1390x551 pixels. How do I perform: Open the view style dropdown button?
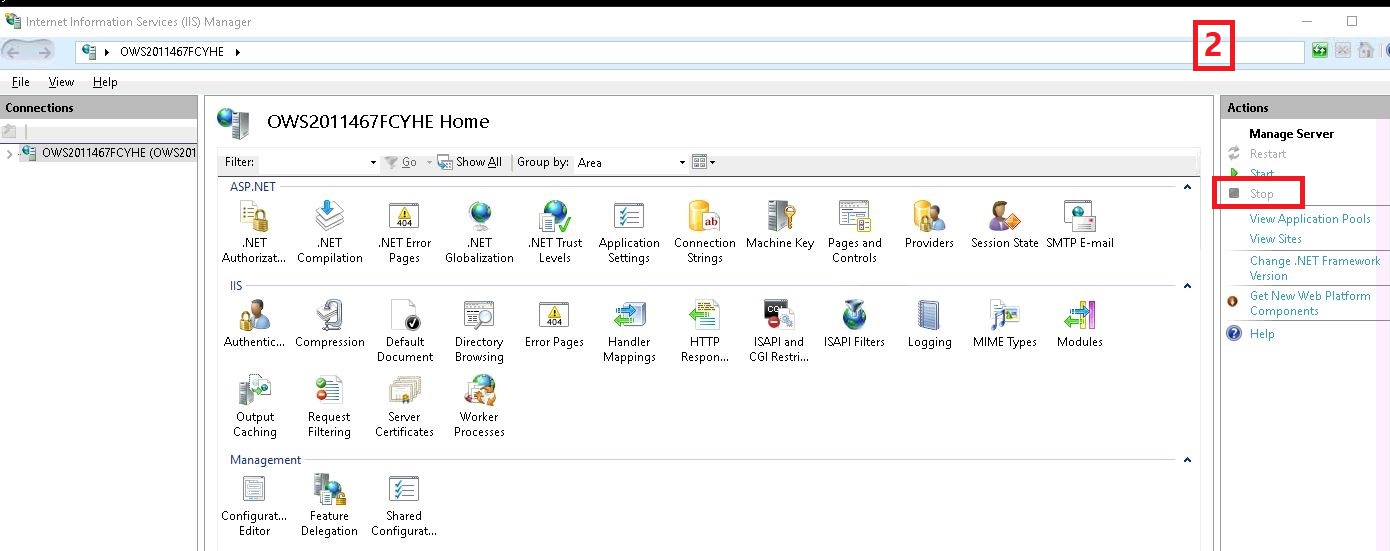tap(704, 162)
